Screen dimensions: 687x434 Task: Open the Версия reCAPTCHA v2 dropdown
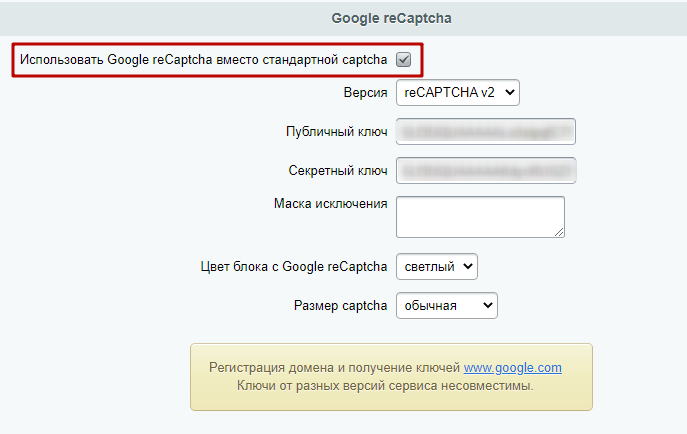tap(458, 92)
